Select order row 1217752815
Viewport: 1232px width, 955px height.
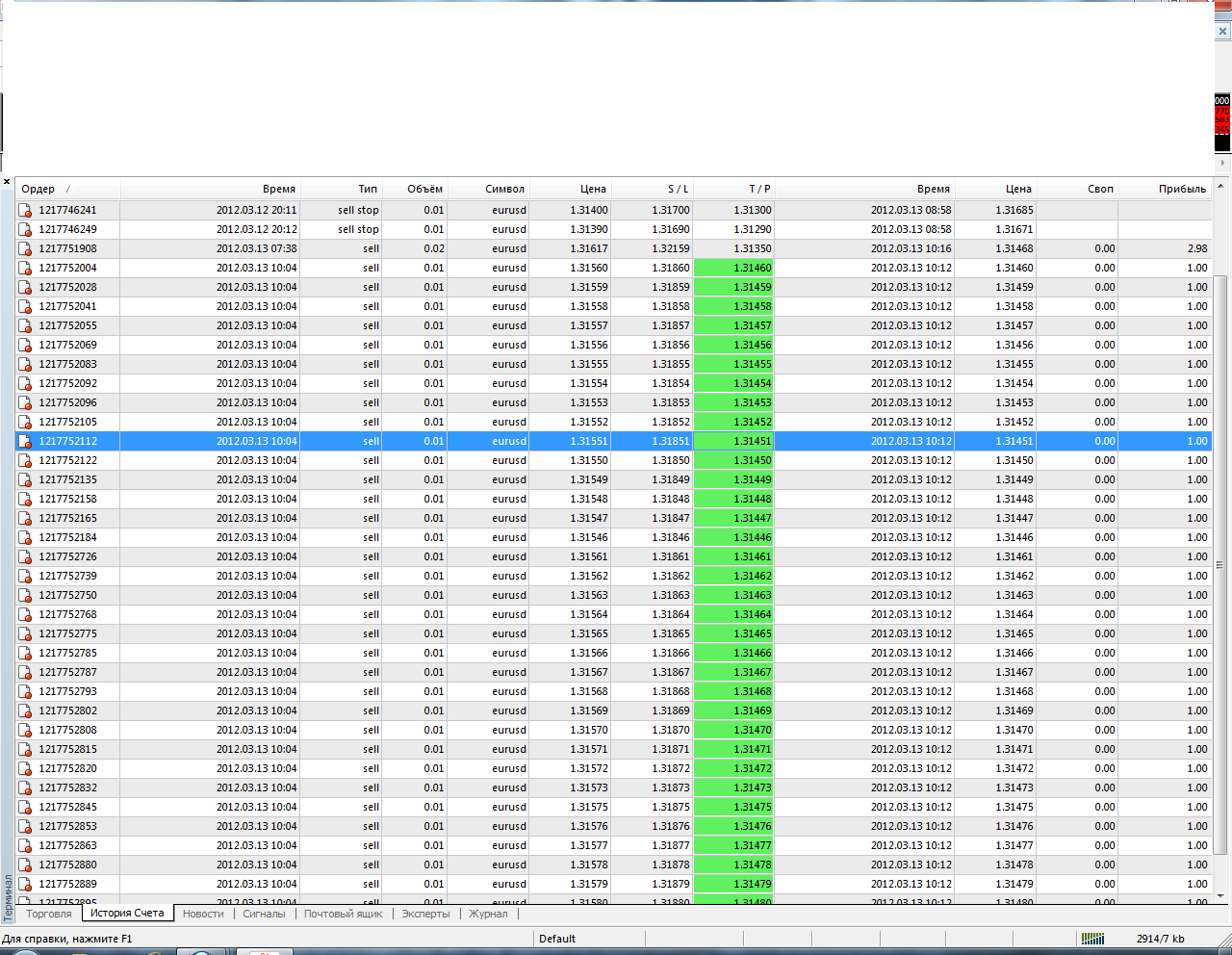(614, 749)
